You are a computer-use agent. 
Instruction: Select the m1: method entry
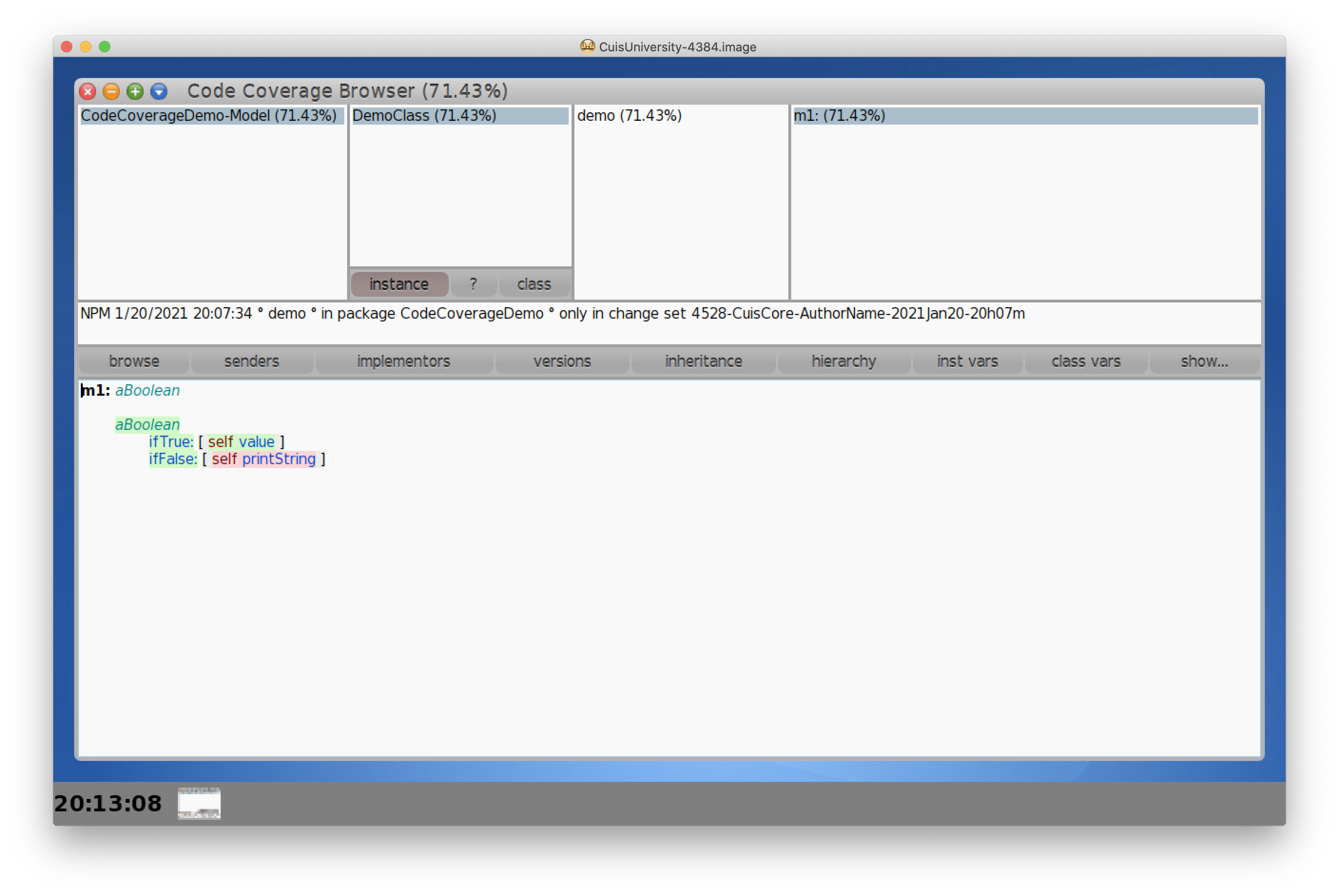coord(839,116)
